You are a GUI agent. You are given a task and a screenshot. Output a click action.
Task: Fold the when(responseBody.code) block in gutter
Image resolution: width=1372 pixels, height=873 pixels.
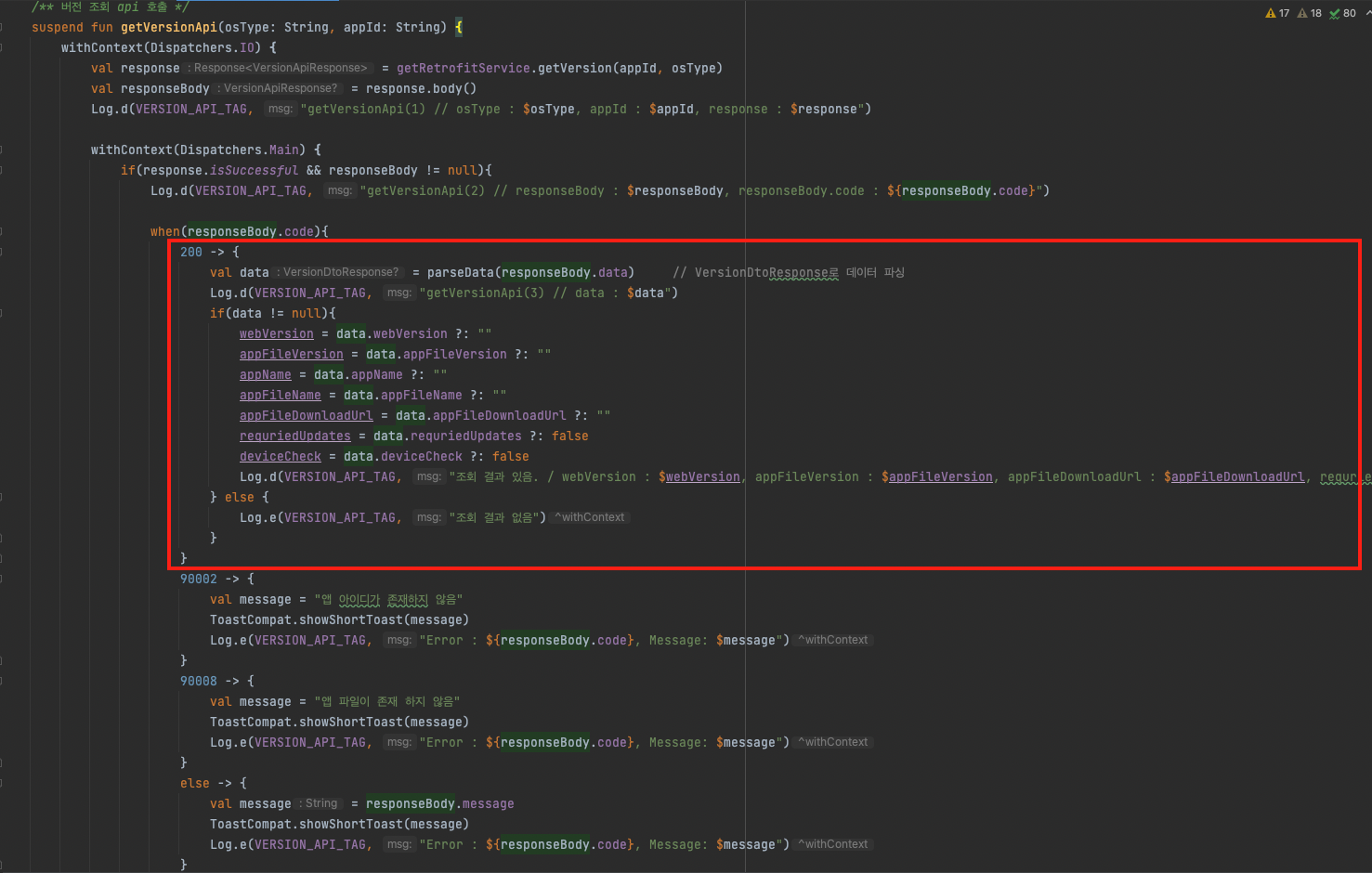(3, 231)
